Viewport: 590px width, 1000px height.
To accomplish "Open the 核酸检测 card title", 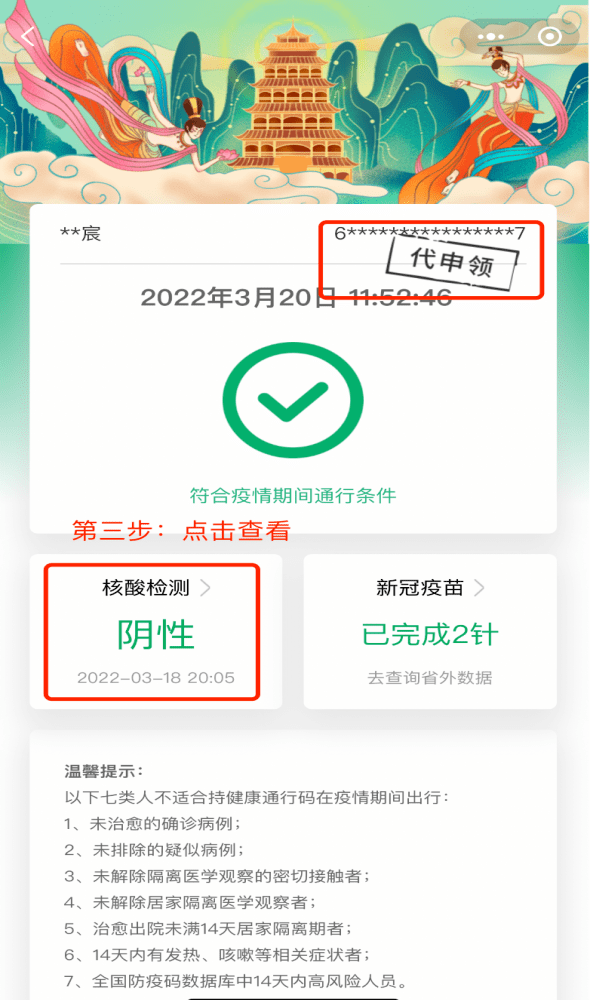I will [146, 587].
